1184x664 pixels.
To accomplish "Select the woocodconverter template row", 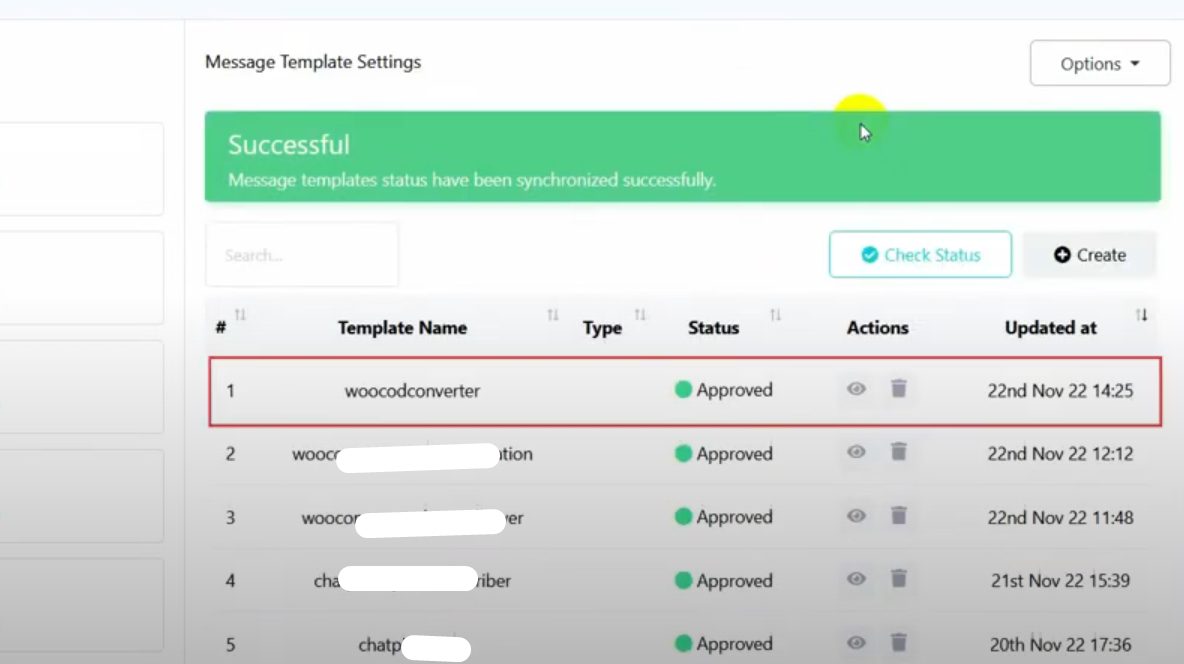I will click(412, 390).
